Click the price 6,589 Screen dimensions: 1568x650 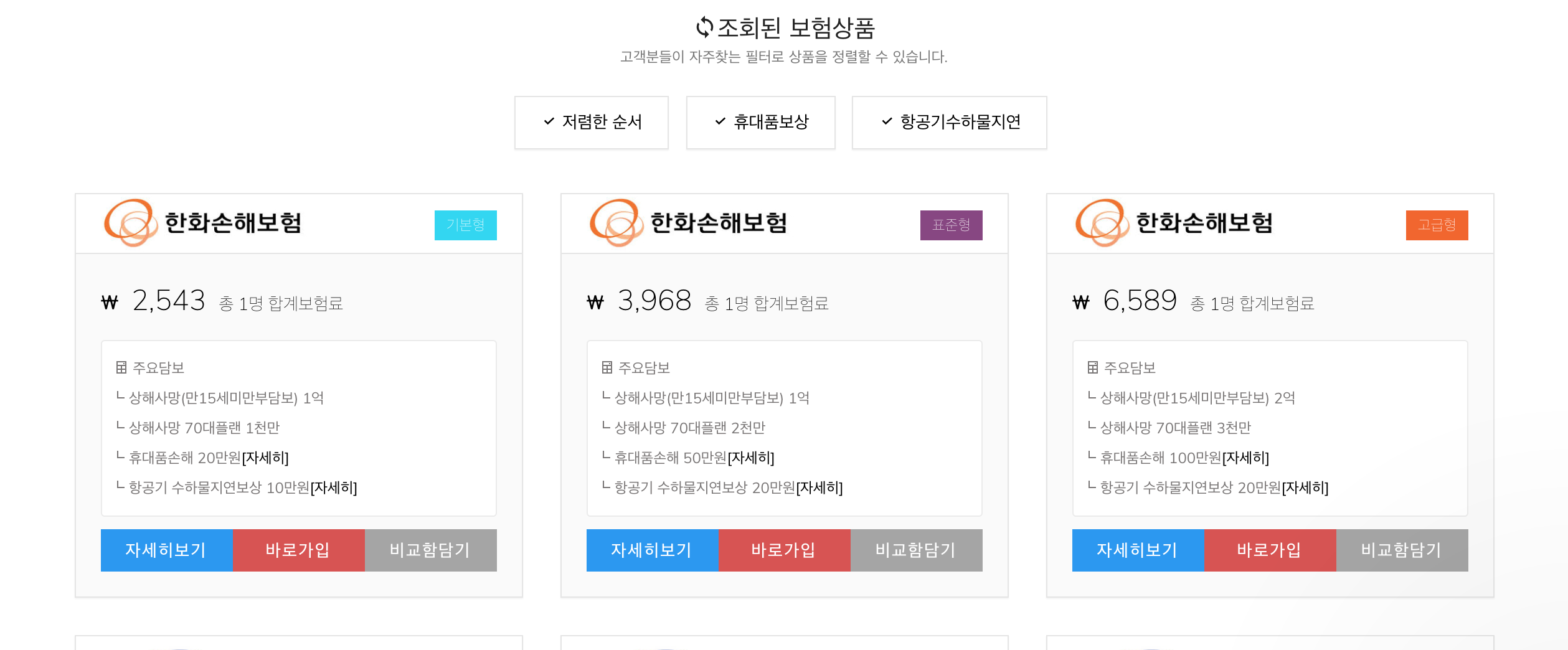(1140, 301)
